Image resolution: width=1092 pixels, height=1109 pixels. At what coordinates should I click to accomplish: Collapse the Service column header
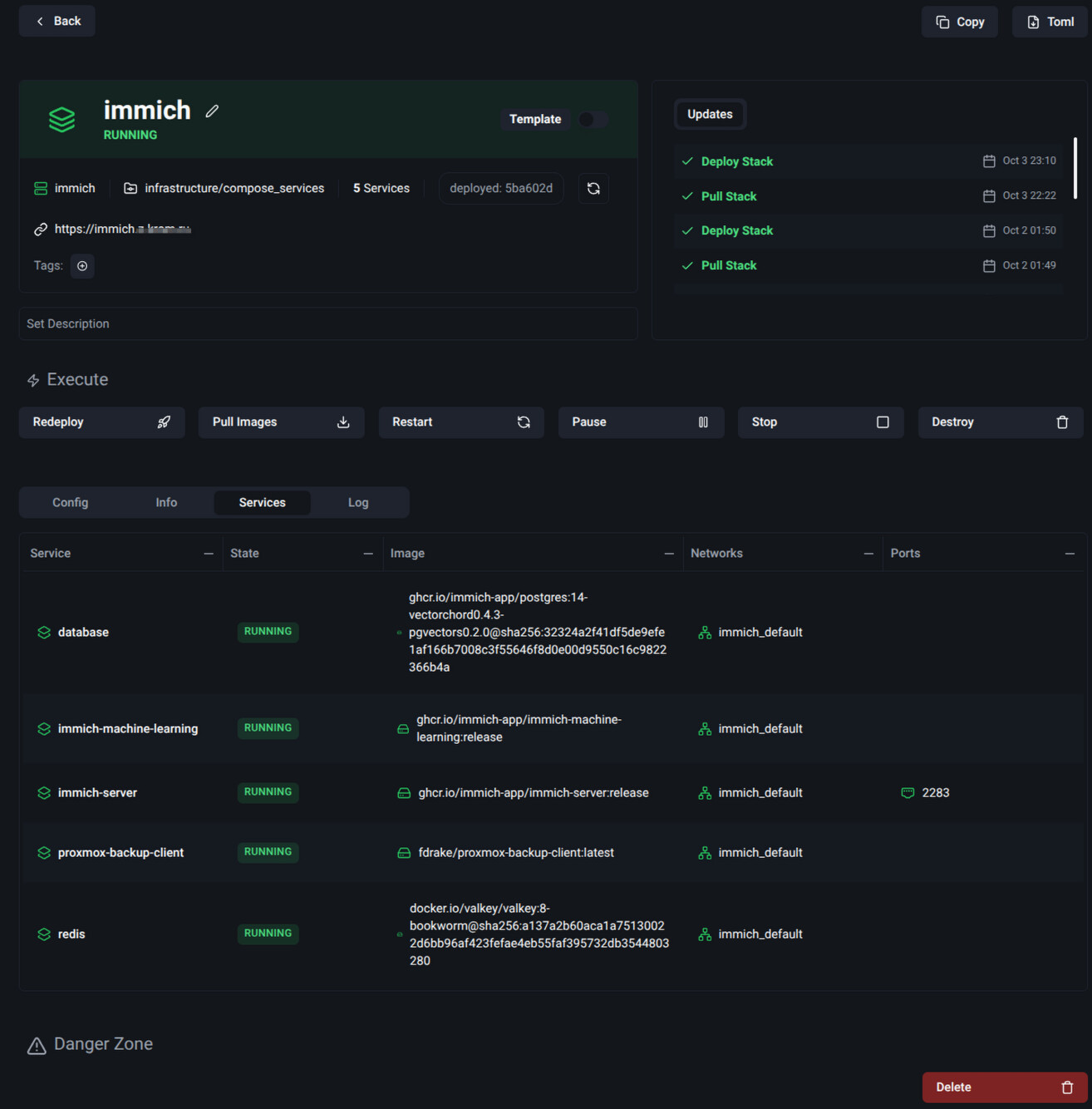209,554
